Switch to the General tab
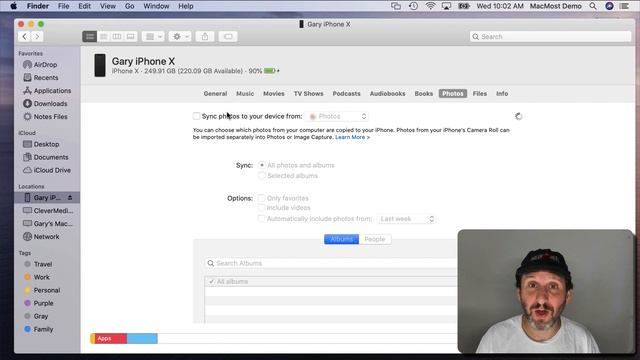Screen dimensions: 640x360 pos(215,93)
